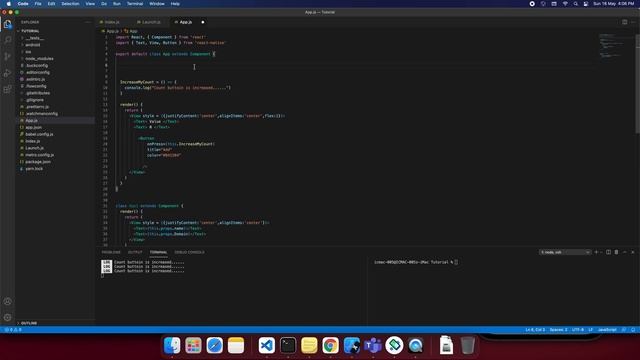This screenshot has height=360, width=640.
Task: Split the terminal panel
Action: click(608, 252)
